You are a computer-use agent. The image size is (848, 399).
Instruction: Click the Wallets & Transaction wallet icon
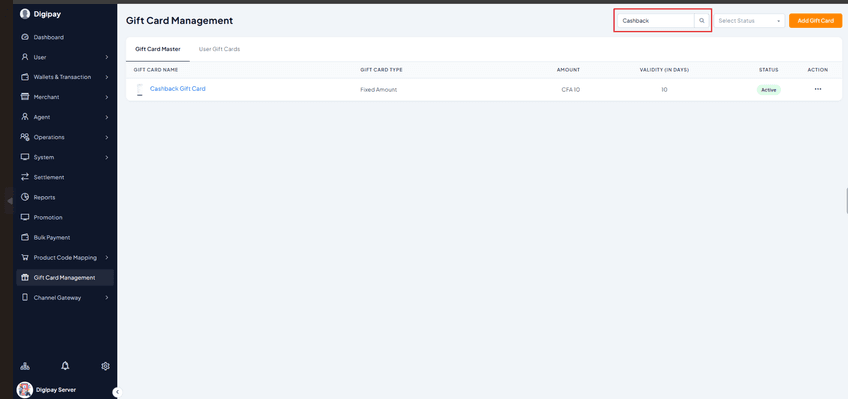click(25, 77)
